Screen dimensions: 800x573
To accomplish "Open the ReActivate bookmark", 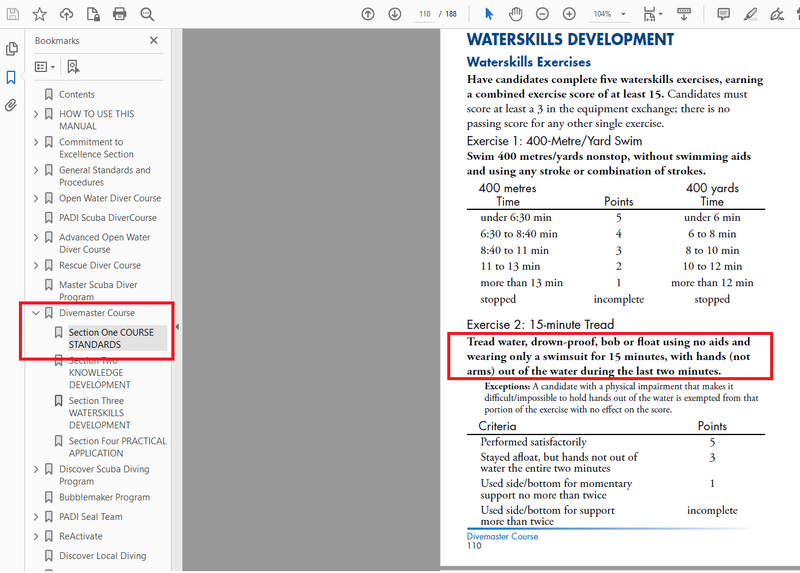I will click(x=80, y=536).
